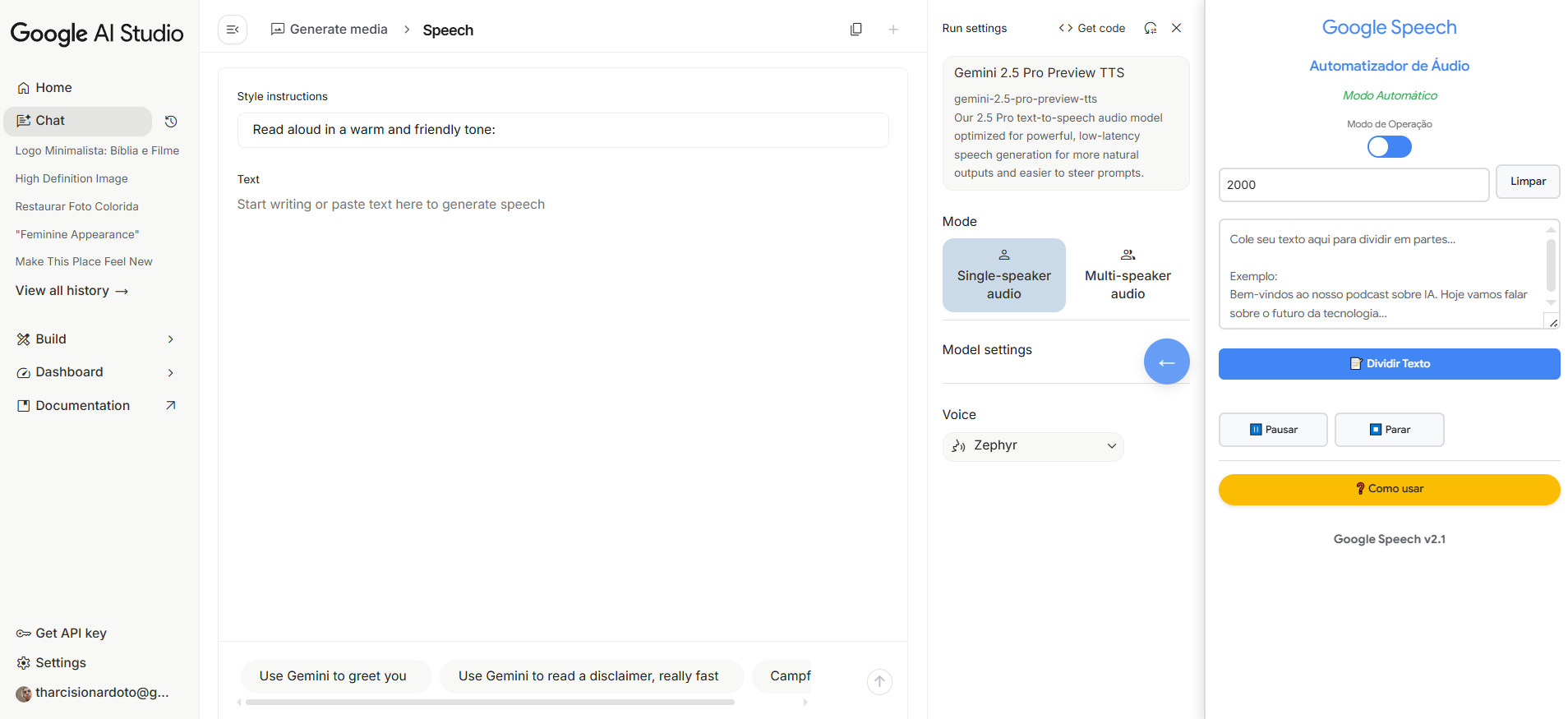Viewport: 1568px width, 719px height.
Task: Open the Zephyr voice dropdown
Action: pyautogui.click(x=1033, y=446)
